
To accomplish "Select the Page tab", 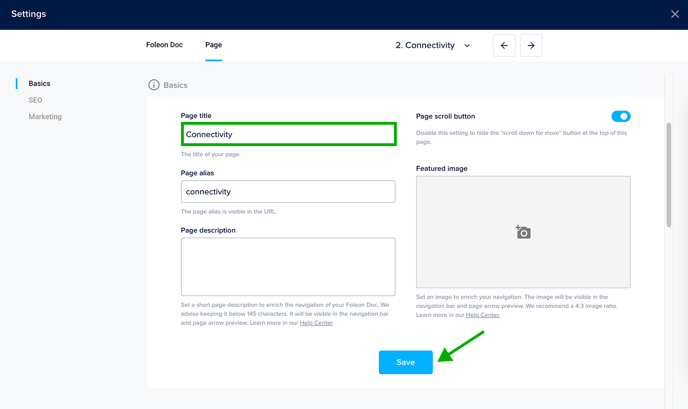I will [x=213, y=45].
